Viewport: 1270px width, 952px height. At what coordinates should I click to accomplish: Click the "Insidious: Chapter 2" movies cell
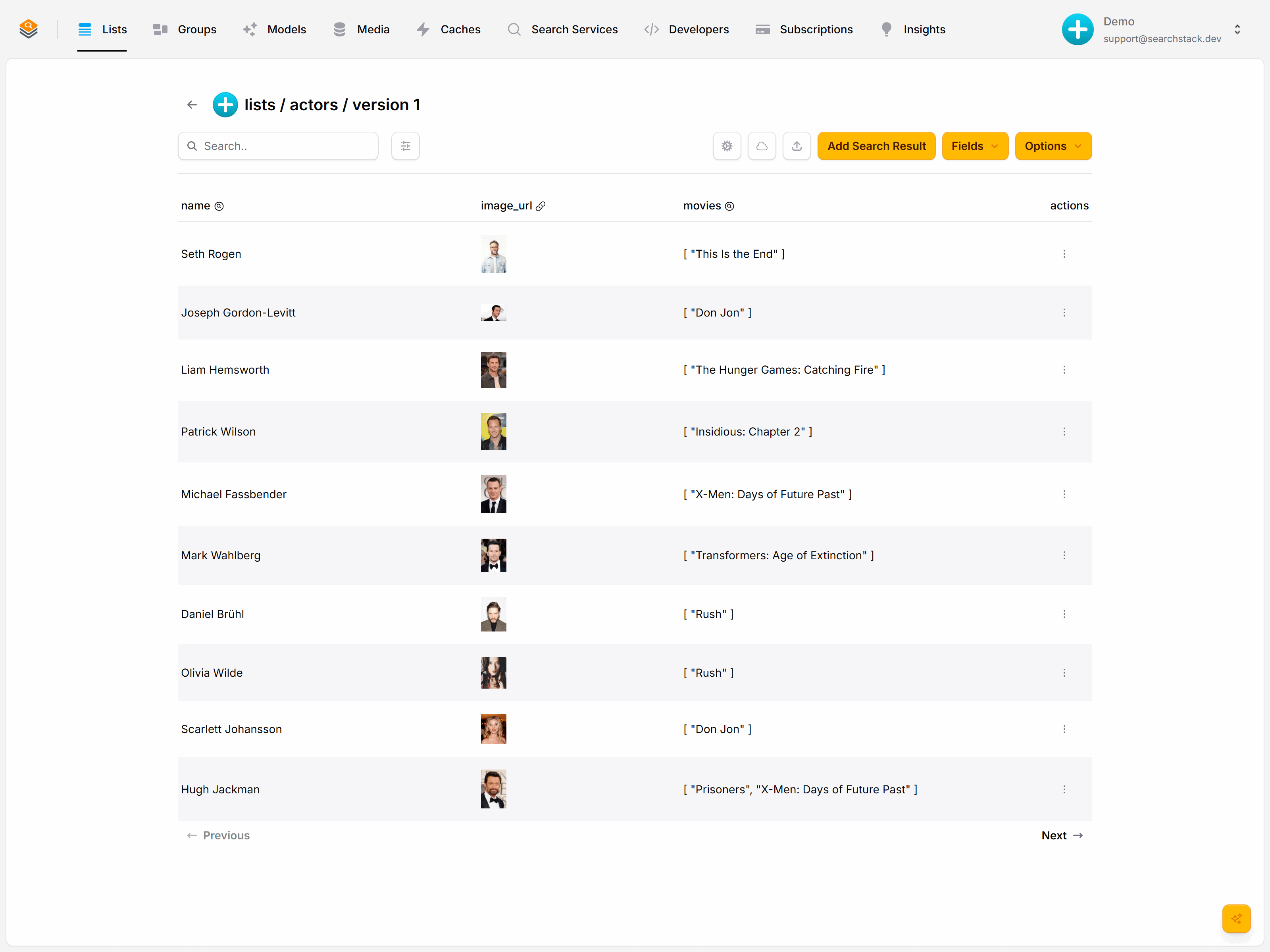(x=748, y=432)
